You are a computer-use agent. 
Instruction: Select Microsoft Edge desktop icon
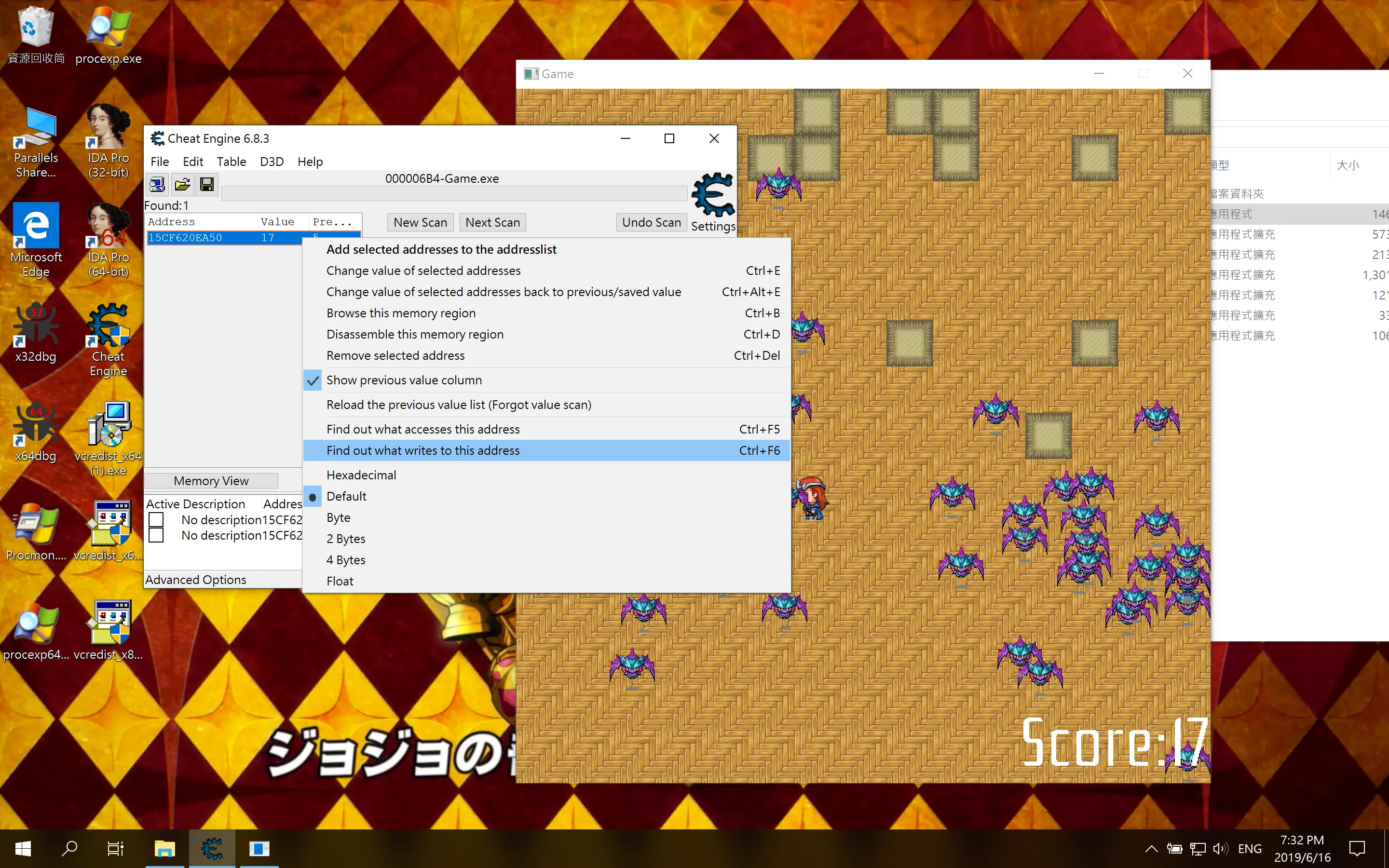coord(36,241)
